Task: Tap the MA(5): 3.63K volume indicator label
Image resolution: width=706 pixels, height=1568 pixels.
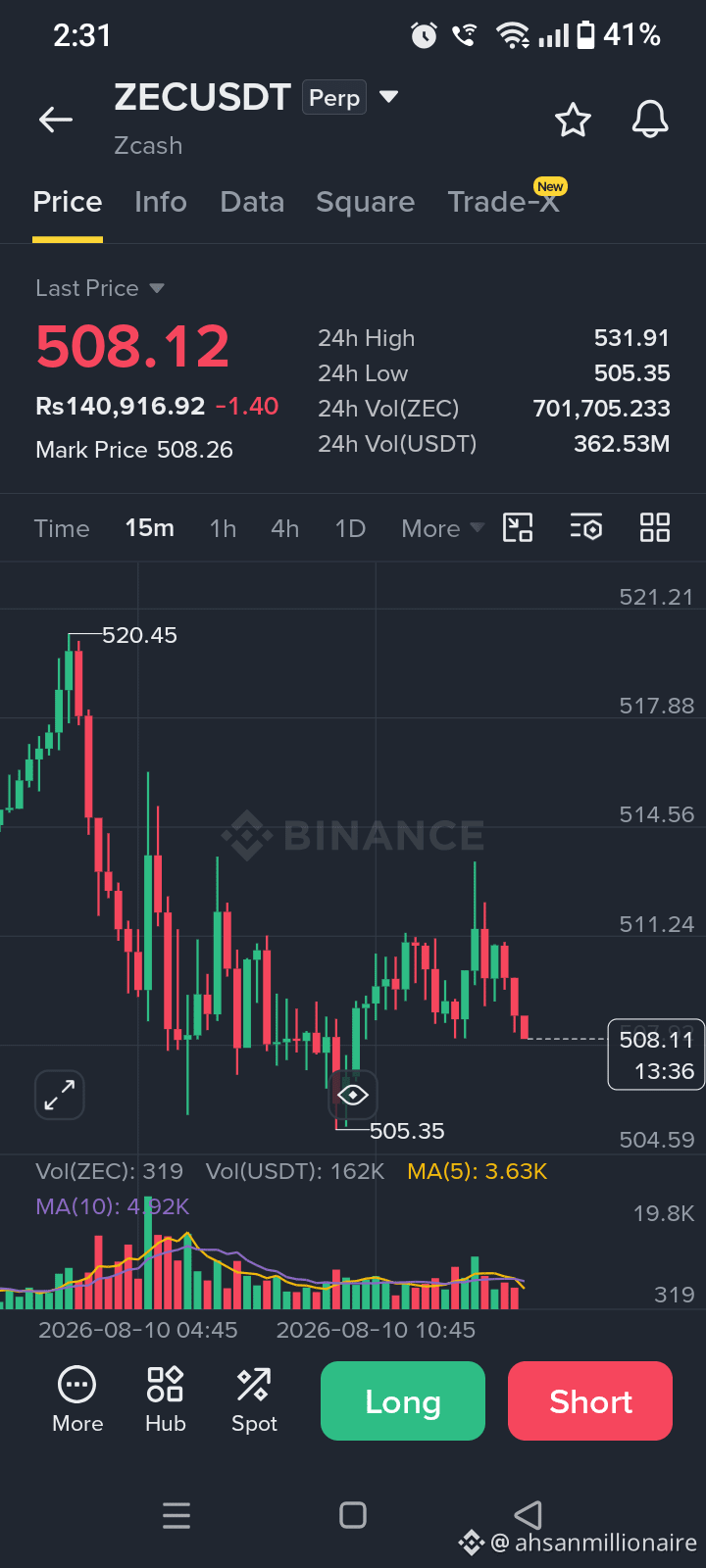Action: pyautogui.click(x=477, y=1171)
